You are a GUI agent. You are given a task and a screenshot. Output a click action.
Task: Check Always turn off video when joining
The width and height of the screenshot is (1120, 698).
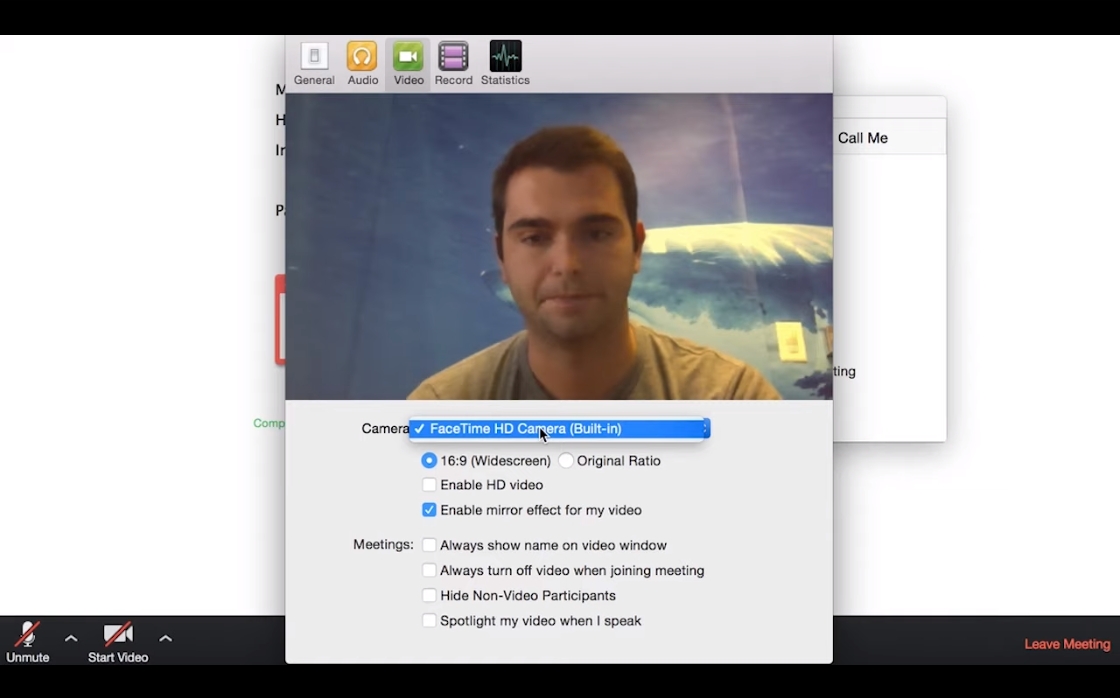click(429, 570)
